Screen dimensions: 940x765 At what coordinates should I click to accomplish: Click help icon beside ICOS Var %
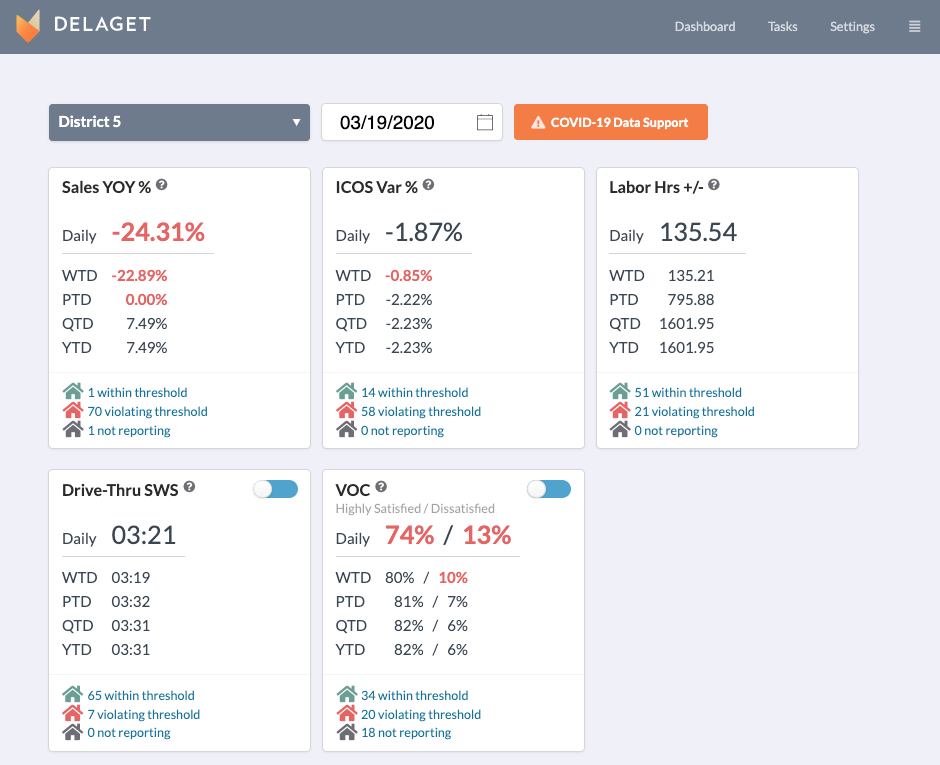(x=428, y=185)
